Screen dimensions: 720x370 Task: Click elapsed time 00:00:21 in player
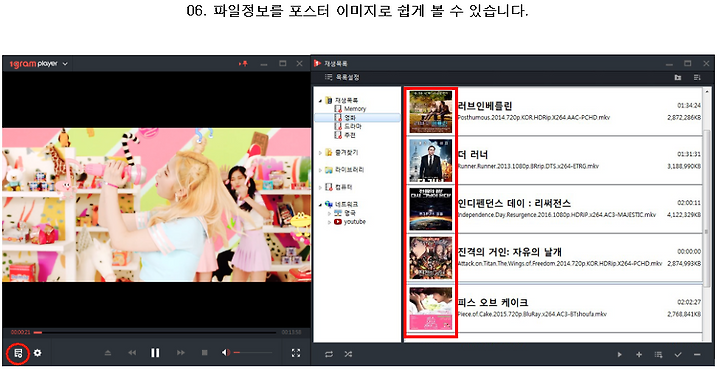(21, 332)
